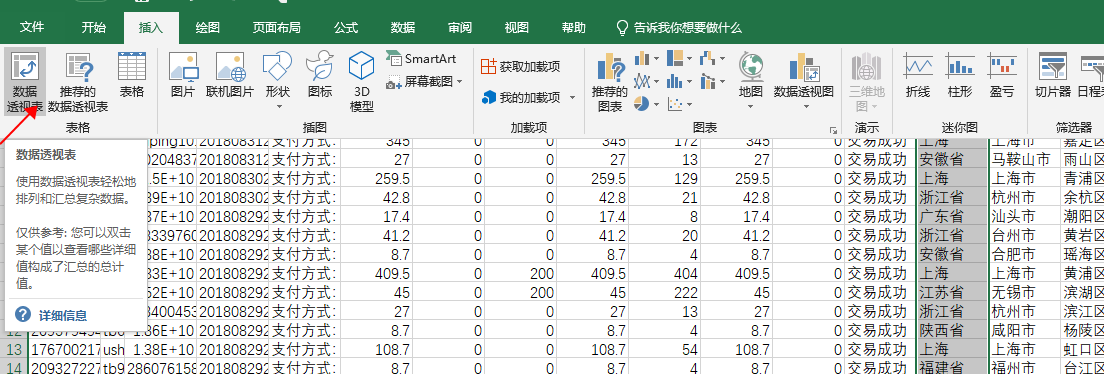The width and height of the screenshot is (1104, 374).
Task: Click the 告诉我你想要做什么 search box
Action: point(679,27)
